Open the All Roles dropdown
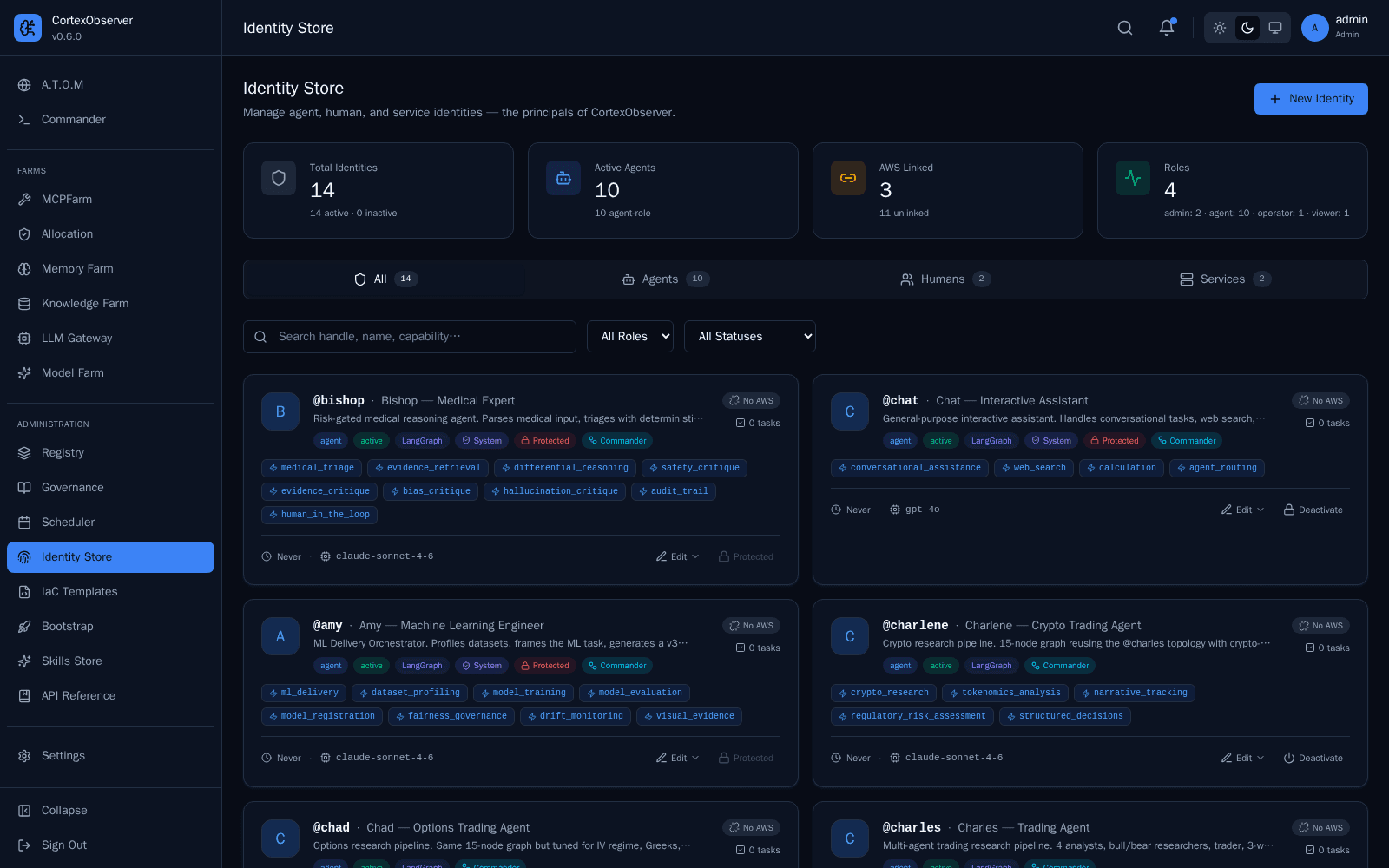 (630, 337)
